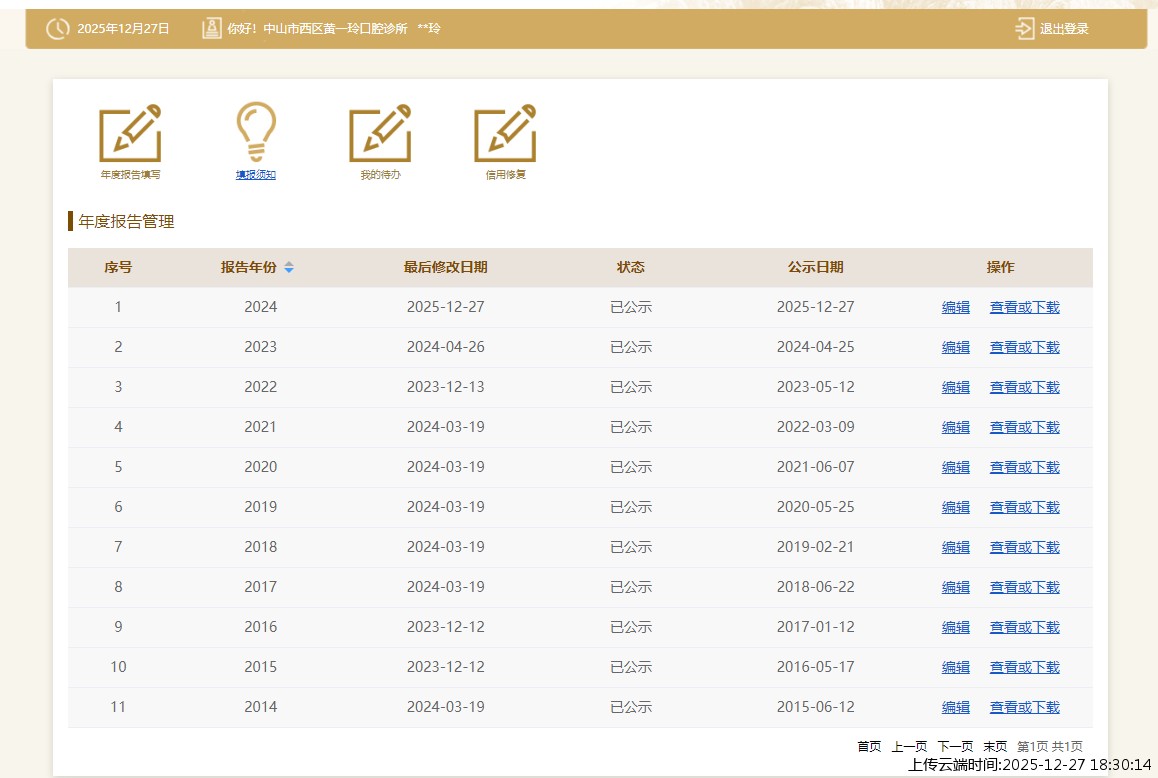Sort by 报告年份 using the arrow icon

pos(289,268)
